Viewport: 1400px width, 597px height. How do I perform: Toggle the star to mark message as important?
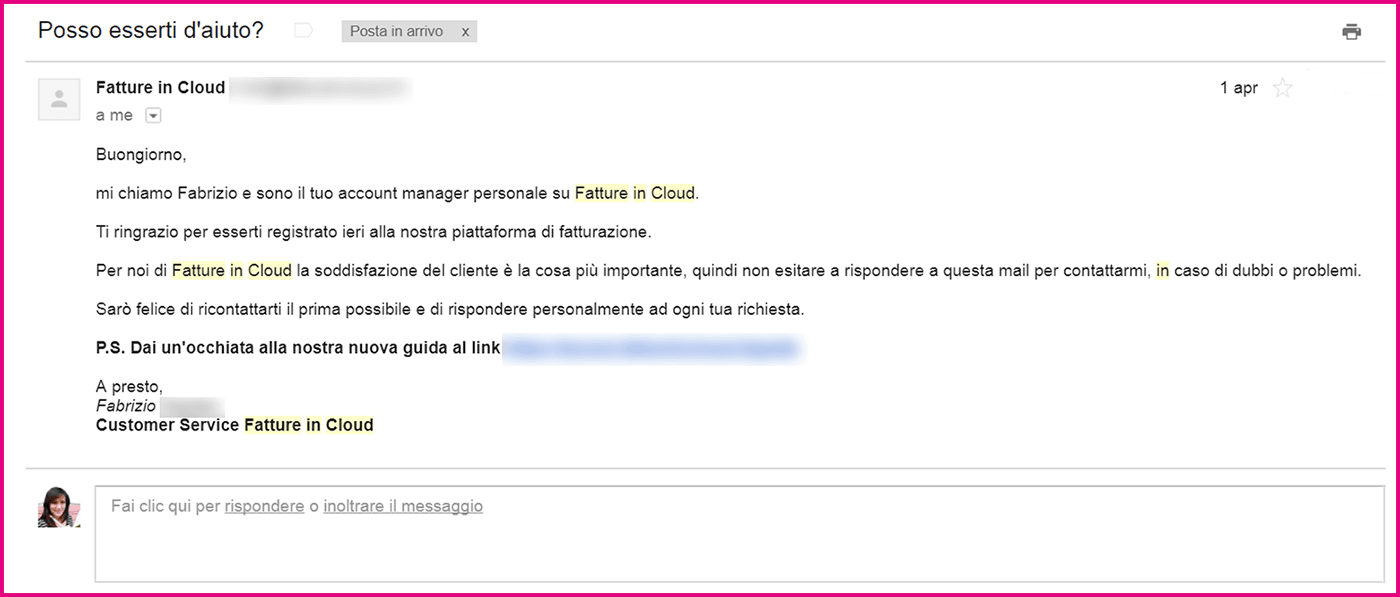pyautogui.click(x=1283, y=88)
